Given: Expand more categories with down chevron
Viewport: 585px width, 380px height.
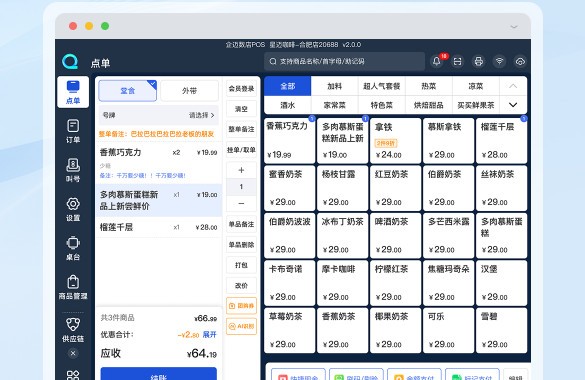Looking at the screenshot, I should click(513, 105).
